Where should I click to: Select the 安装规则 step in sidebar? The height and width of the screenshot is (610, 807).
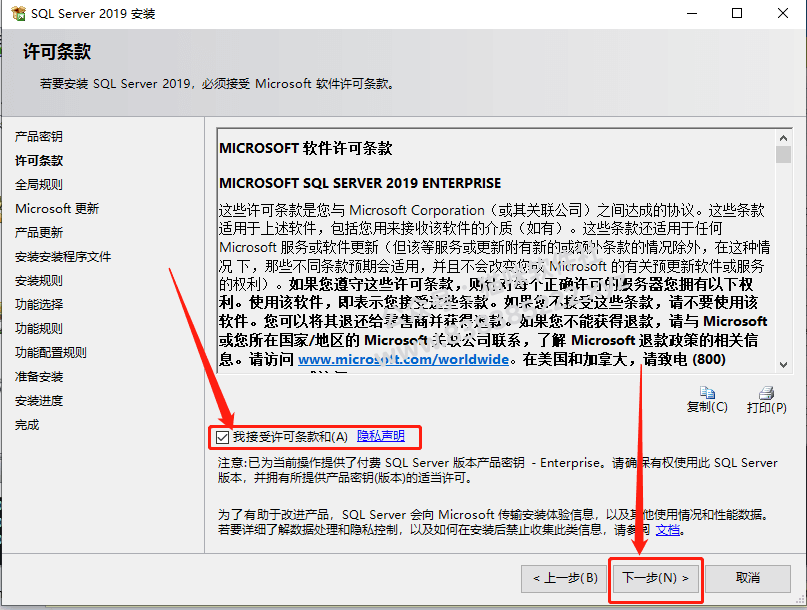[x=39, y=281]
